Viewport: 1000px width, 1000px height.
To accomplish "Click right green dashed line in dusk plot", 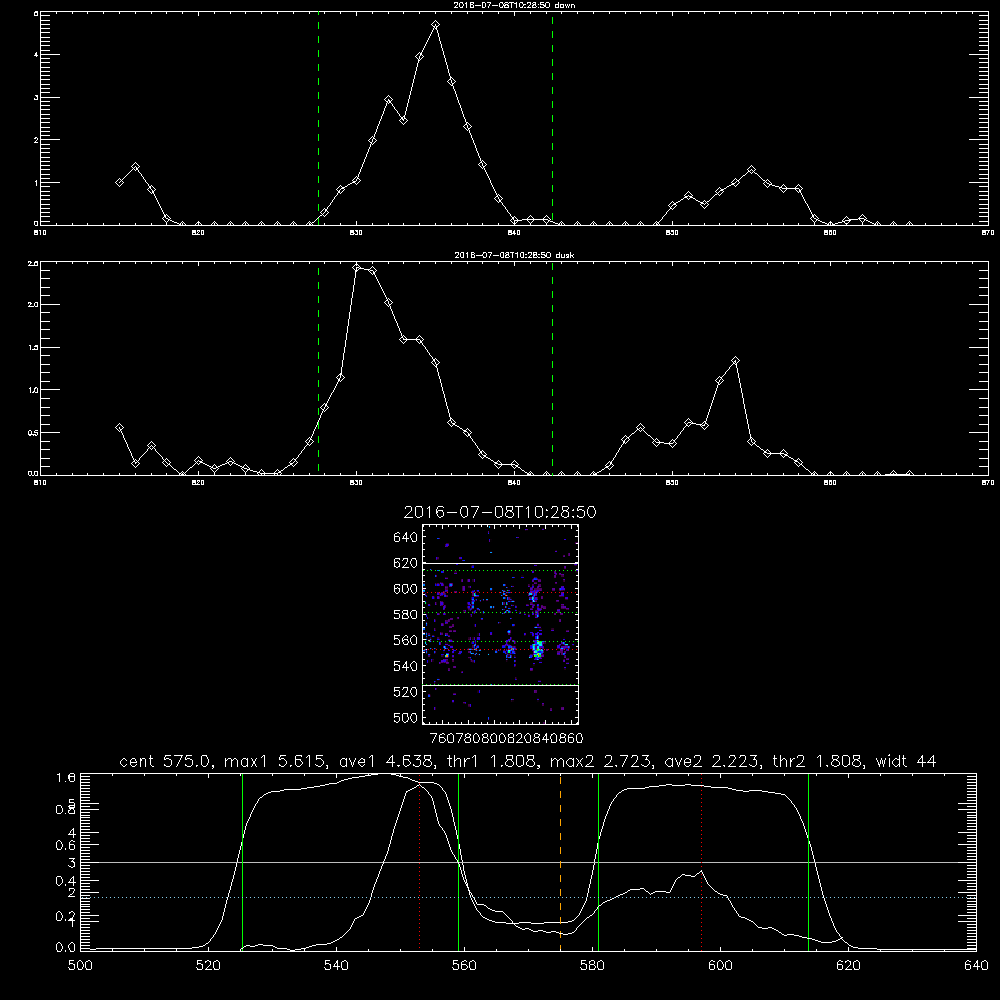I will point(552,368).
